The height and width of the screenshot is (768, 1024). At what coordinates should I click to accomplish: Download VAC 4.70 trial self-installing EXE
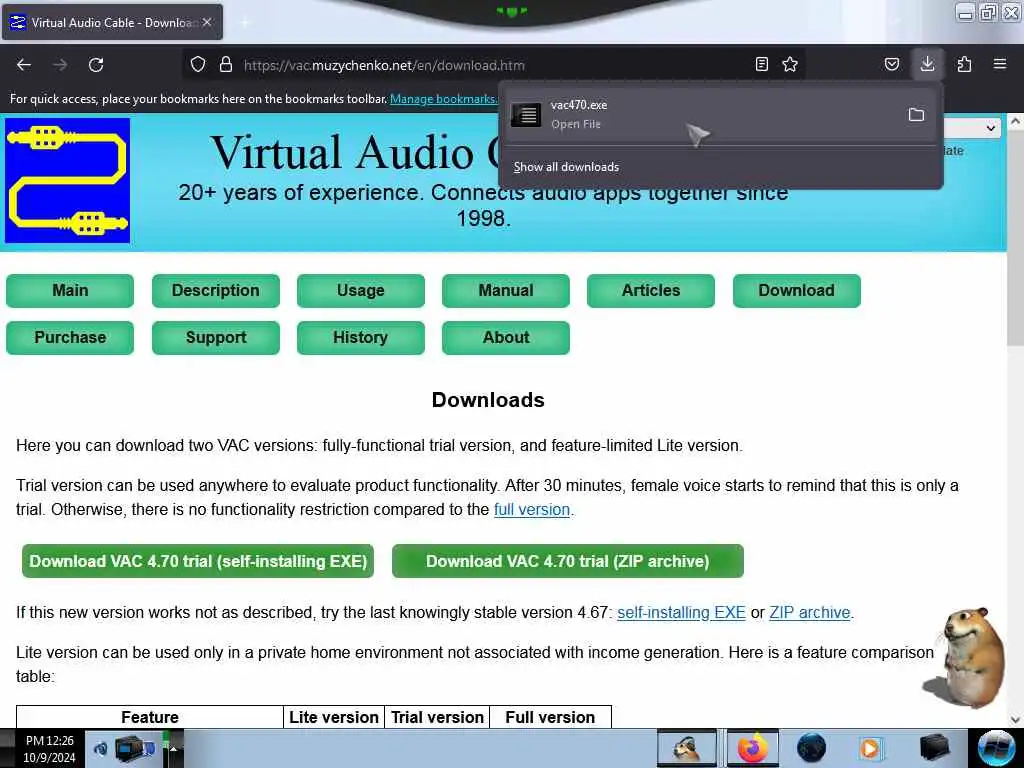pos(198,561)
